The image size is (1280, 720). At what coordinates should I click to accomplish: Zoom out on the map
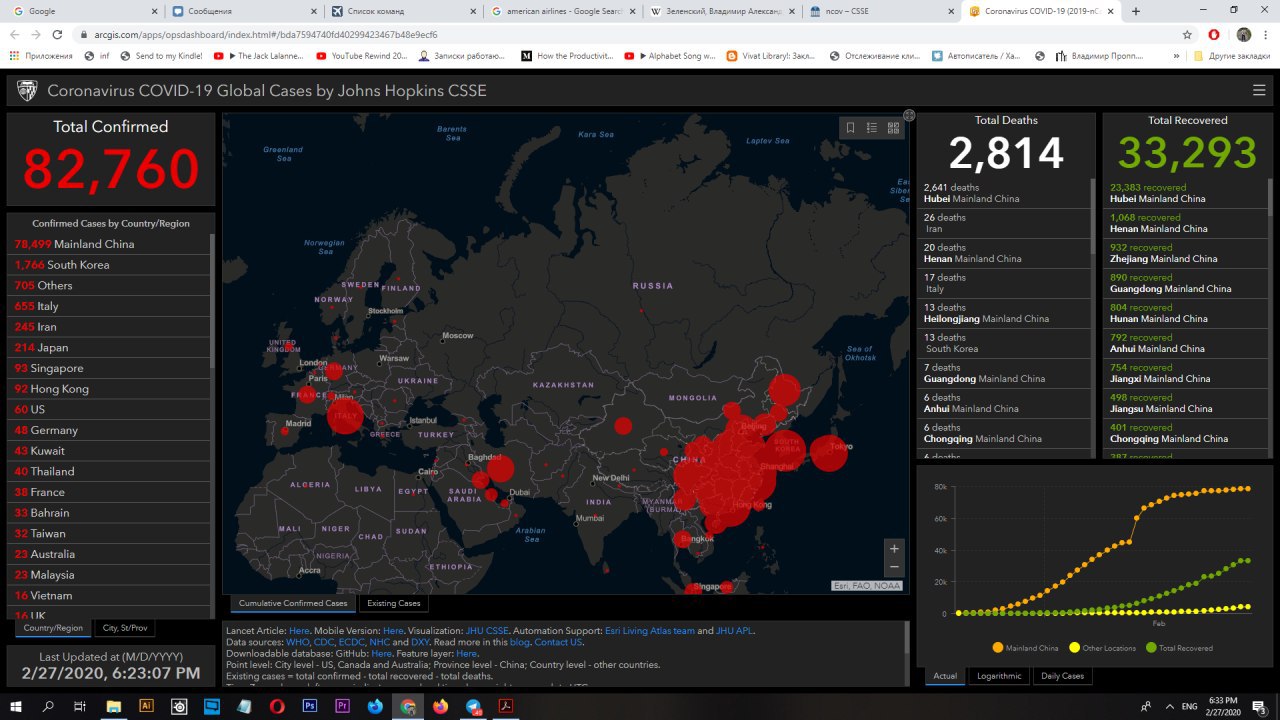(894, 568)
